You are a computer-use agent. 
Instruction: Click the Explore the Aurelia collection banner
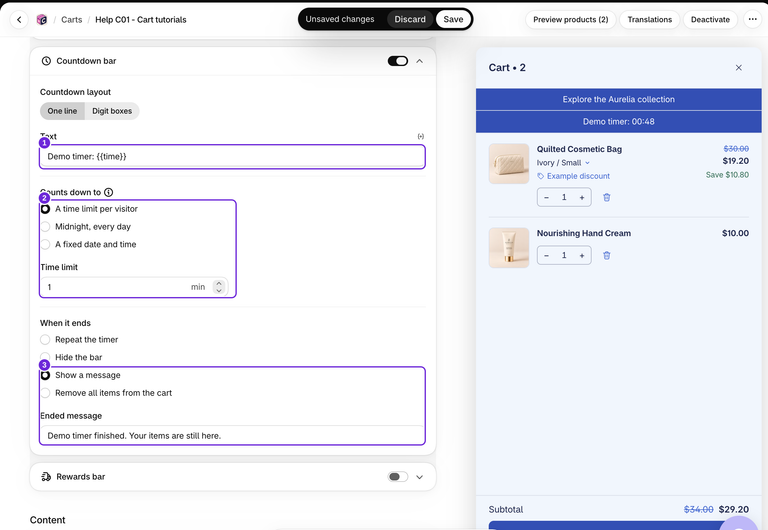coord(619,99)
